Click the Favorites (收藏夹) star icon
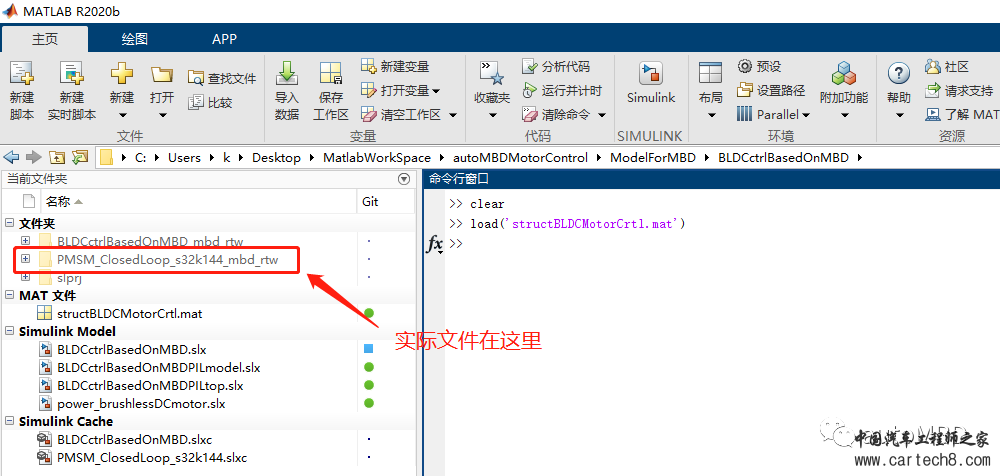Image resolution: width=1000 pixels, height=476 pixels. tap(492, 74)
